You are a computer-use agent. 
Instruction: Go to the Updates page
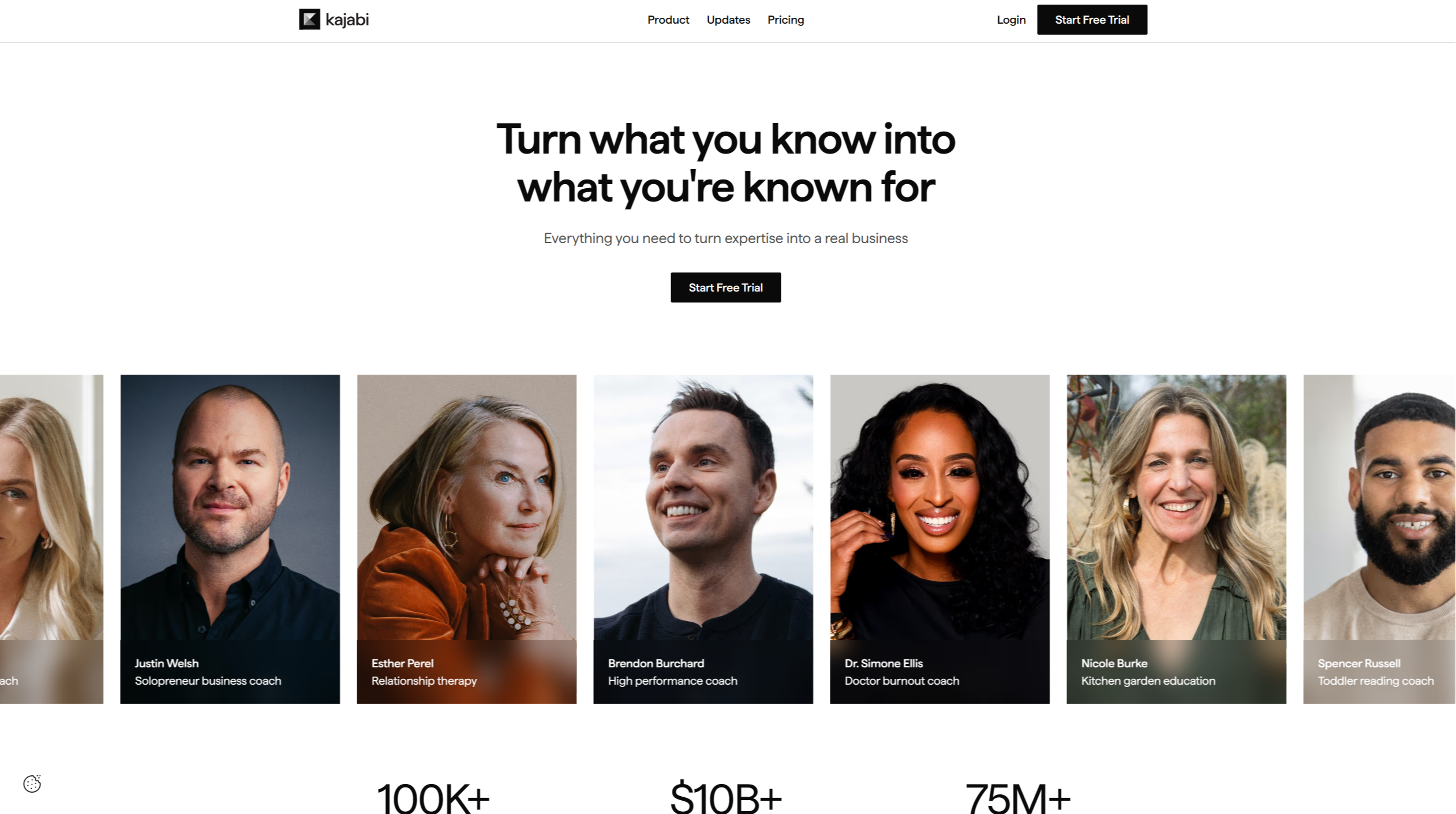coord(728,20)
